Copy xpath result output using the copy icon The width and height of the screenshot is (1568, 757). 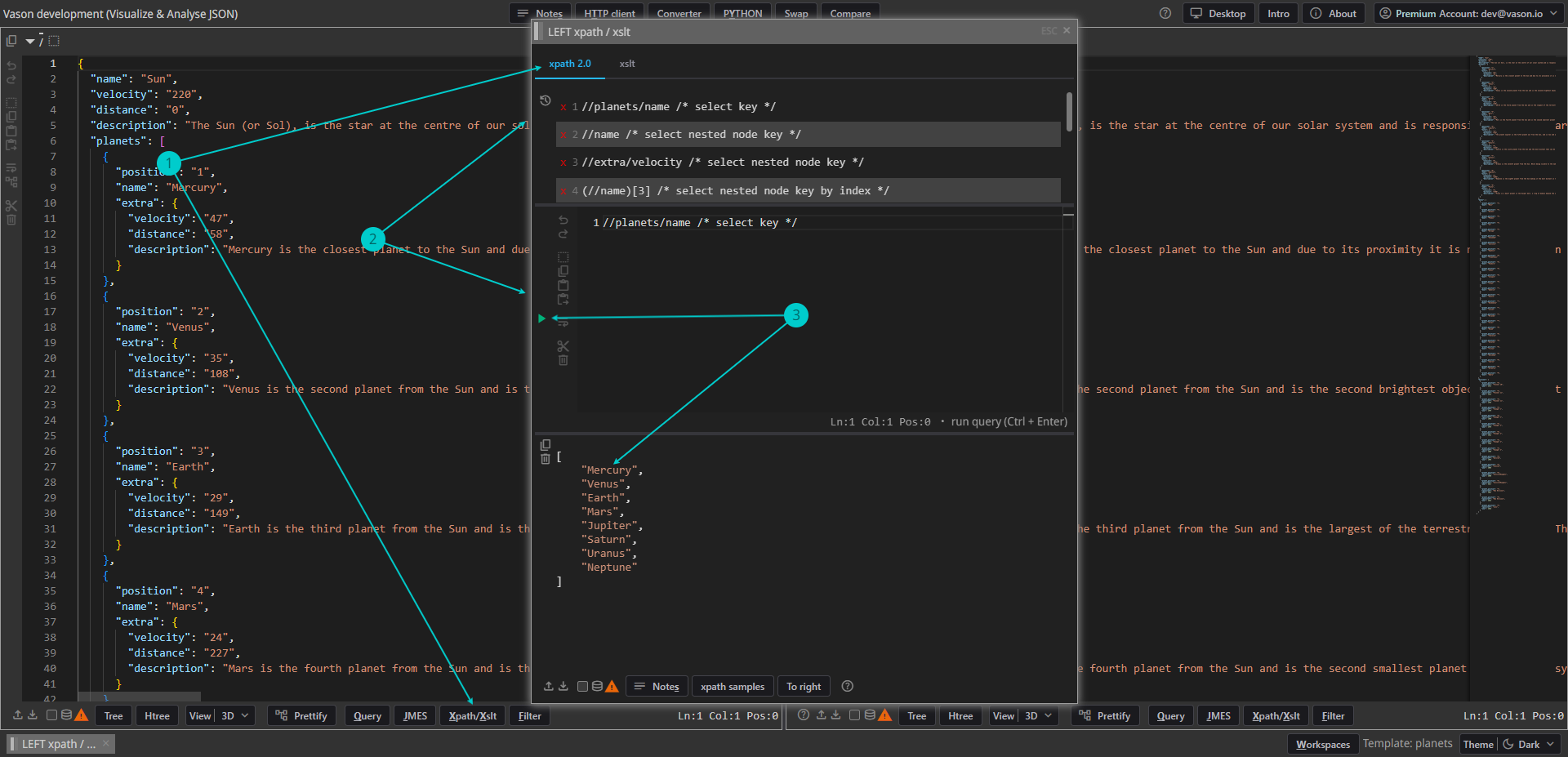point(546,445)
